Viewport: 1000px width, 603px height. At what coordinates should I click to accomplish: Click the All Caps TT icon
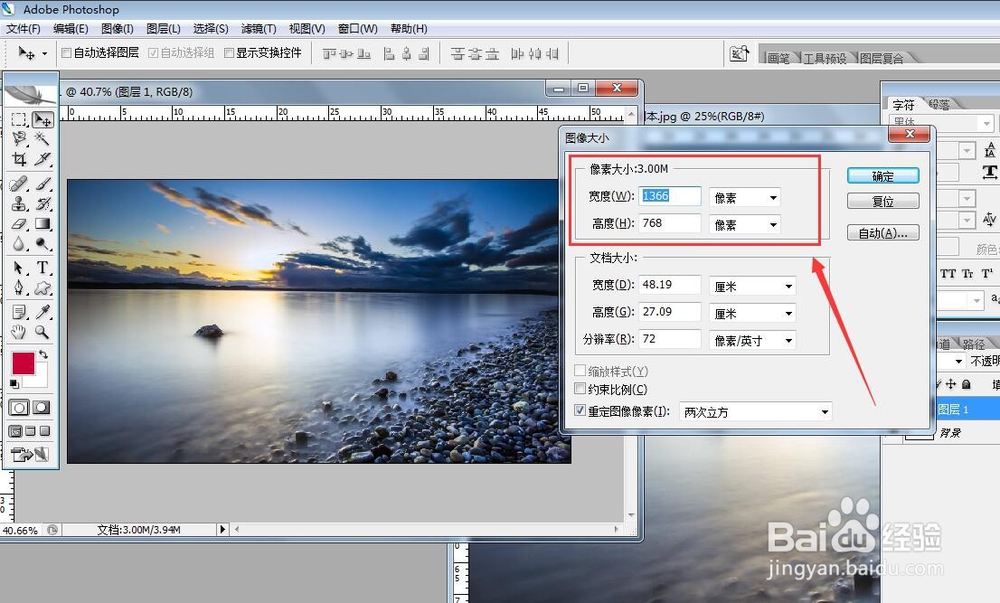click(x=948, y=273)
